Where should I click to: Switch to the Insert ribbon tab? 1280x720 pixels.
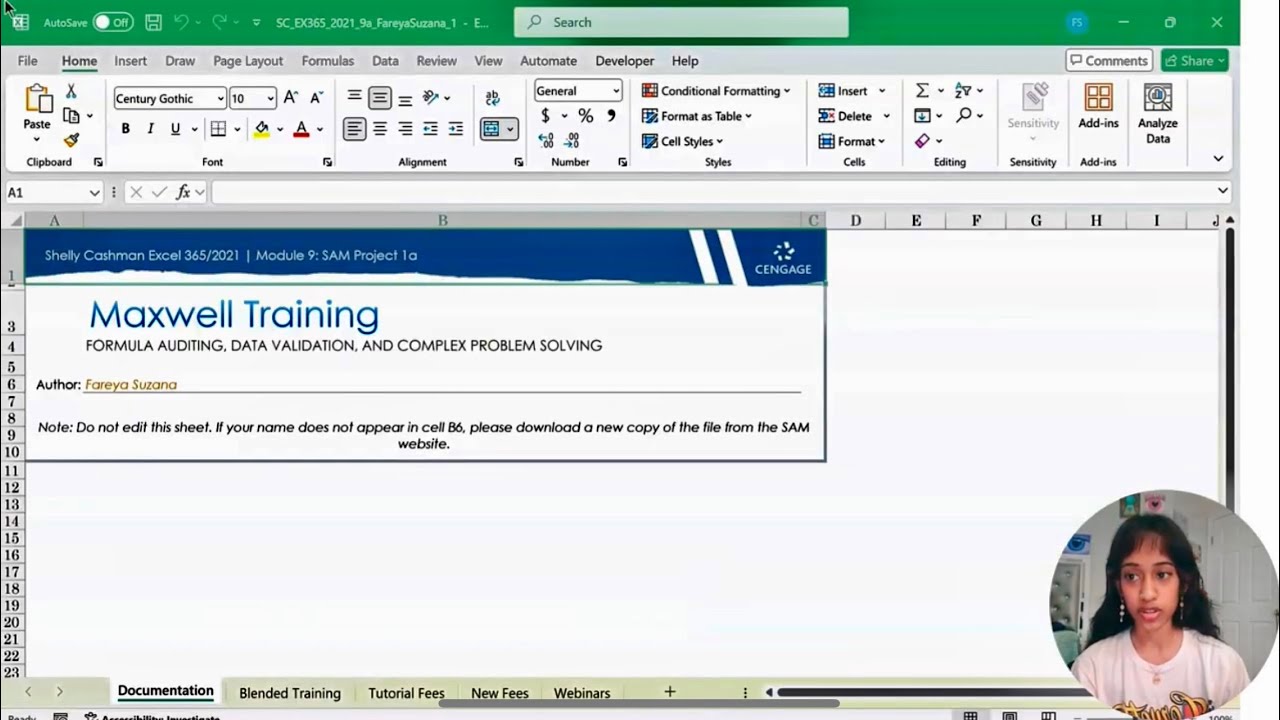pos(130,61)
